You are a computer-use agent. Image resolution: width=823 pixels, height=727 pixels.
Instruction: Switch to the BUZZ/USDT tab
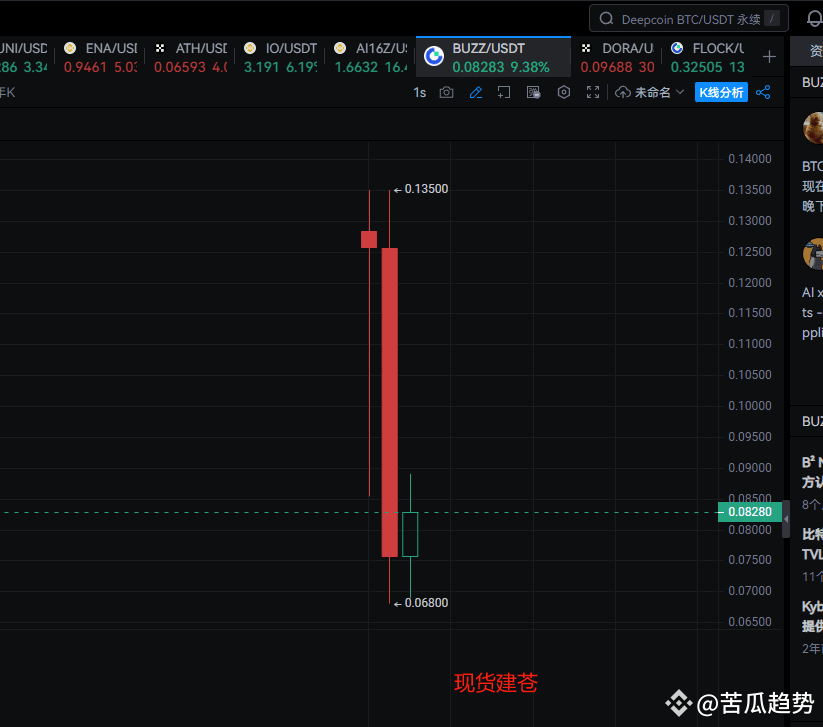pos(493,57)
